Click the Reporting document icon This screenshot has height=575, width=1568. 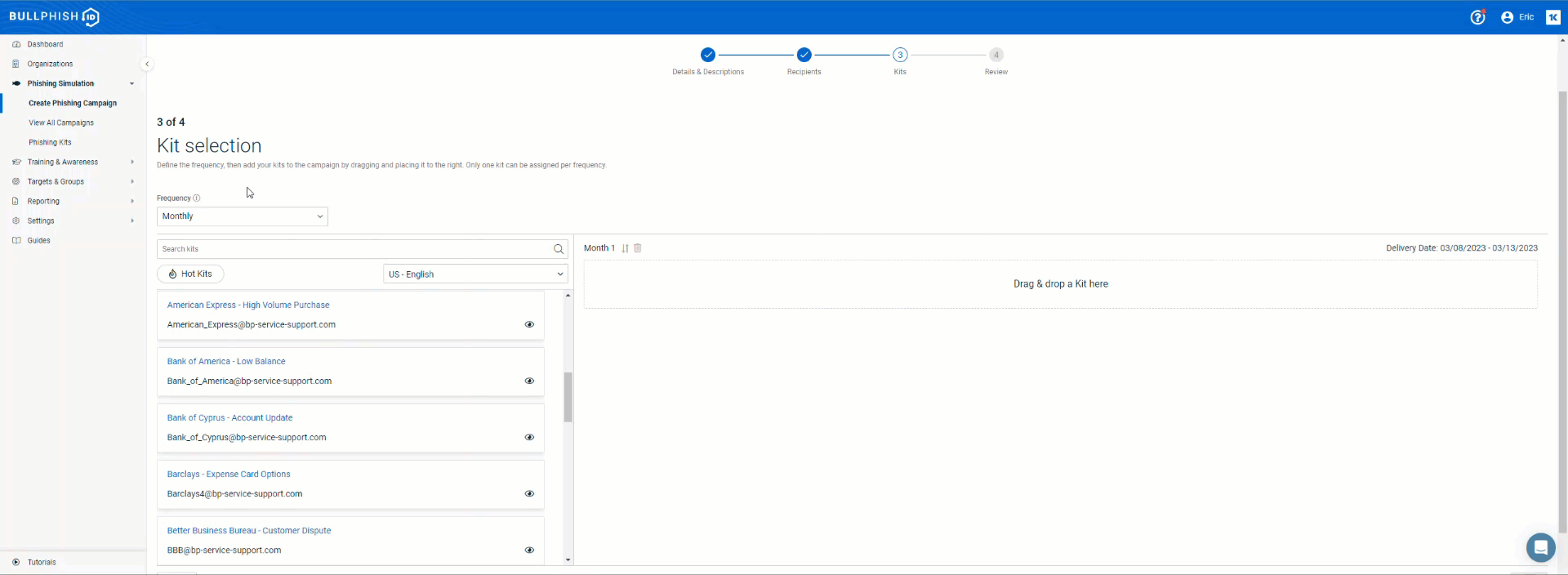pos(16,201)
